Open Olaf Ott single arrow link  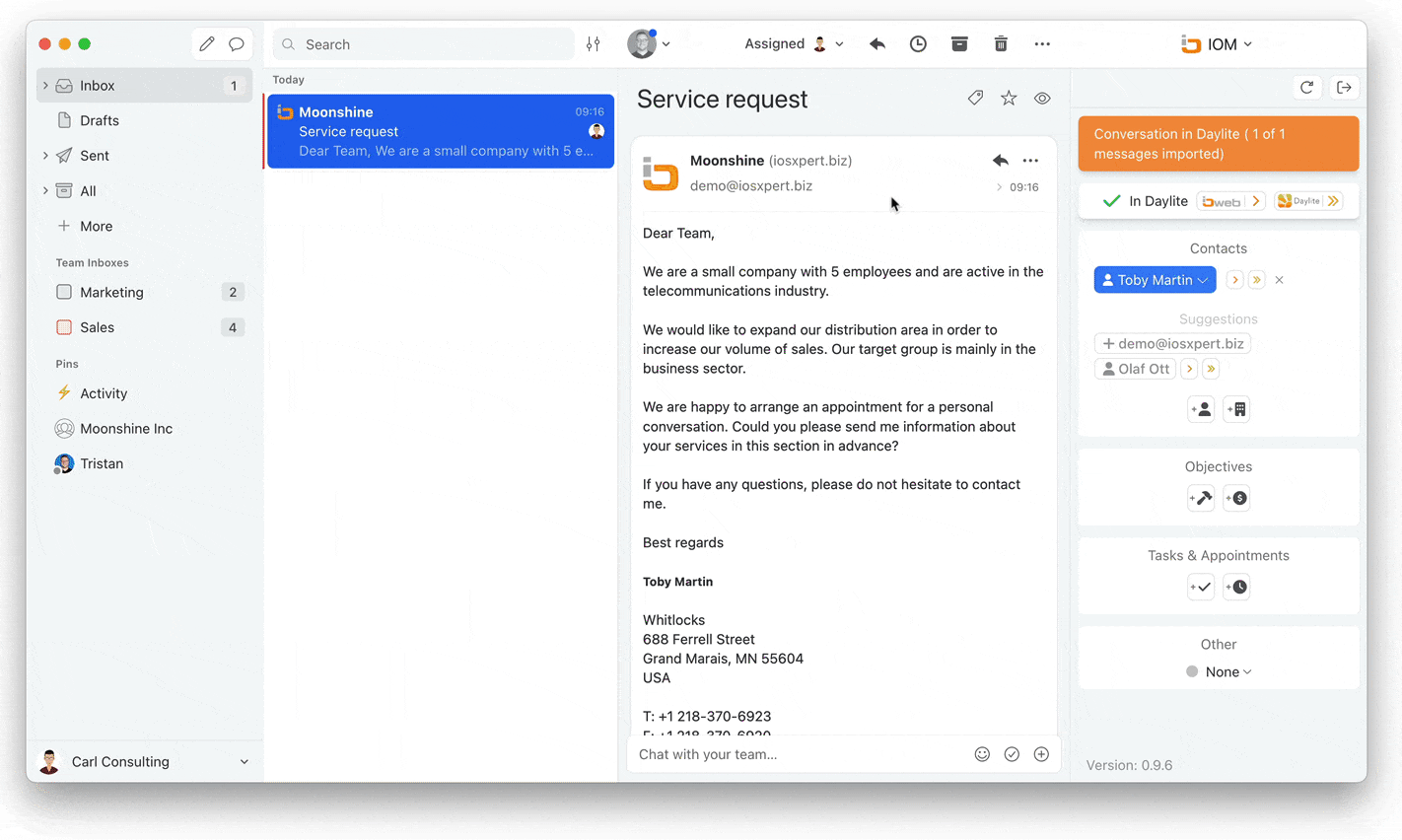coord(1189,369)
